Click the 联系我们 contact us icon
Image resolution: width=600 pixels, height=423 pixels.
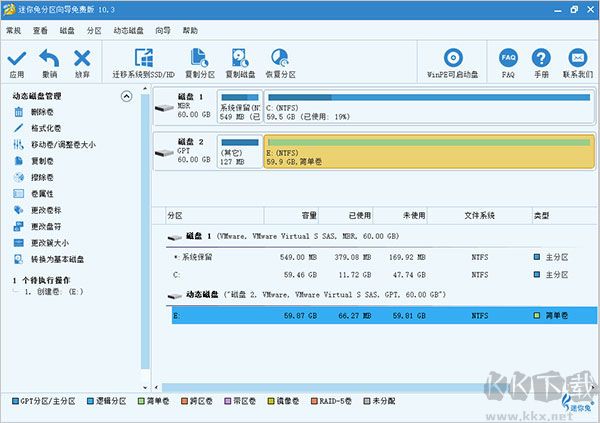click(577, 58)
